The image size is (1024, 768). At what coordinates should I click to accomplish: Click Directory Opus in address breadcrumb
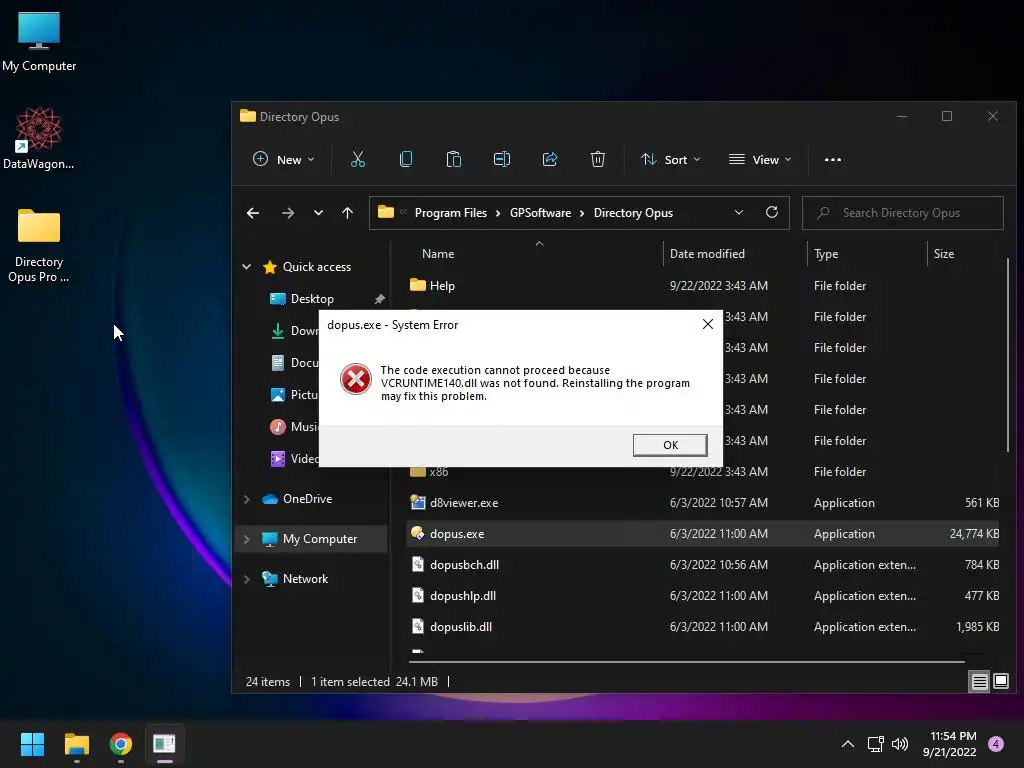[633, 213]
